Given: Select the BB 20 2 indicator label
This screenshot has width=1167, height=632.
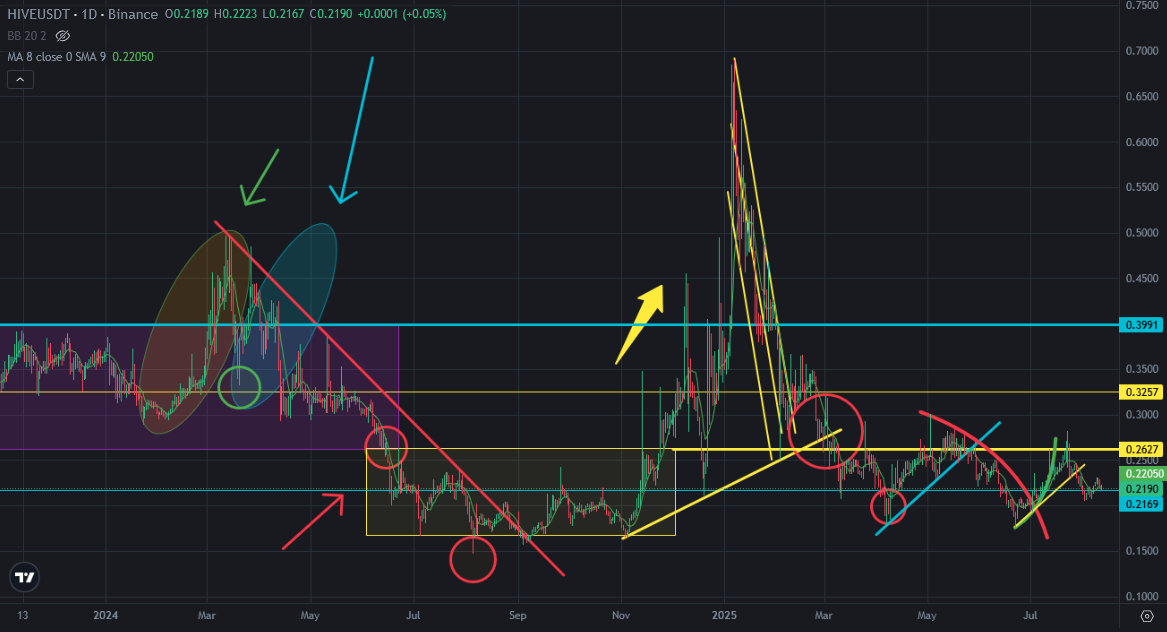Looking at the screenshot, I should 27,36.
